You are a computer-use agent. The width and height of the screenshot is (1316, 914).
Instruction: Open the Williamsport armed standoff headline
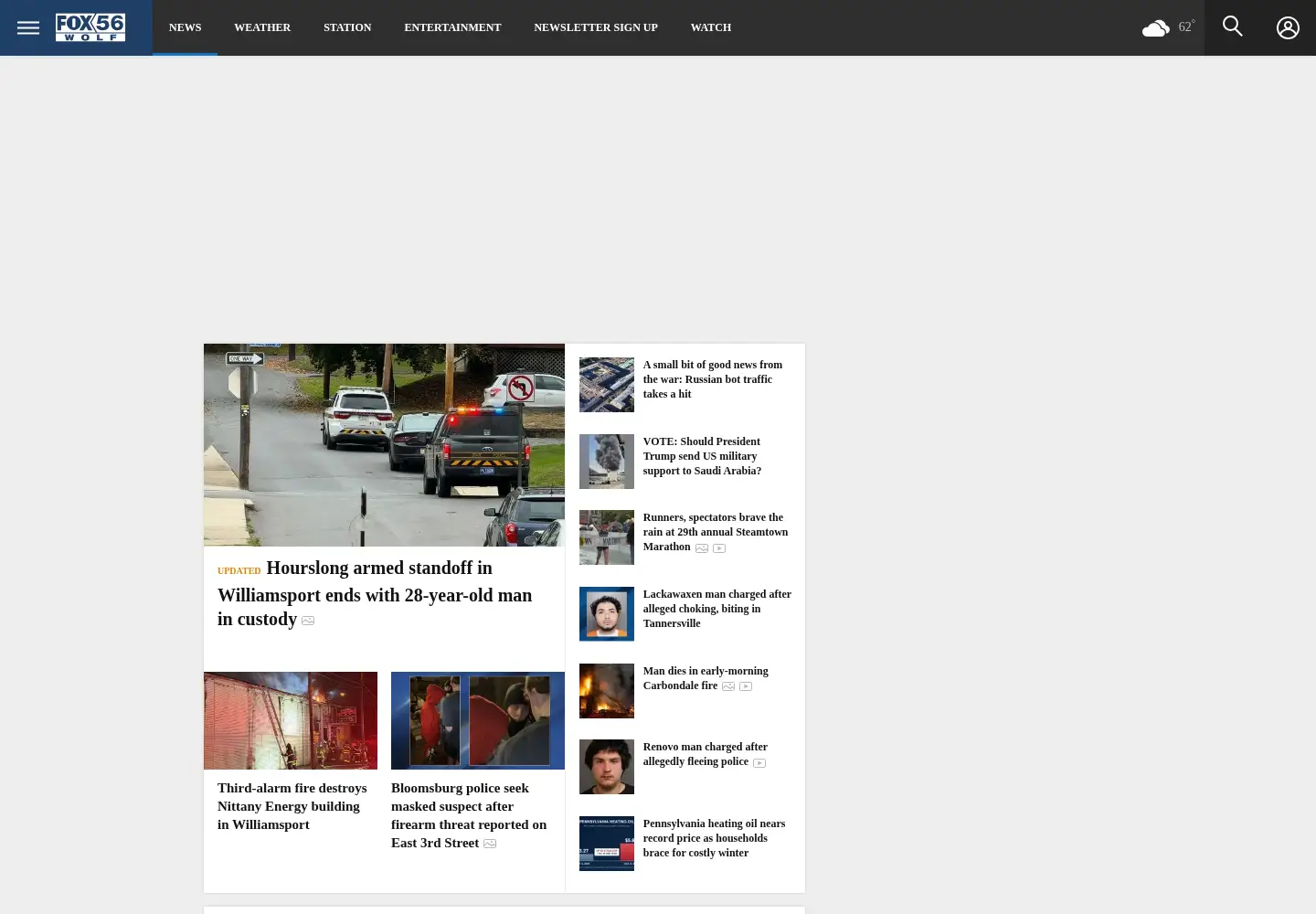375,594
